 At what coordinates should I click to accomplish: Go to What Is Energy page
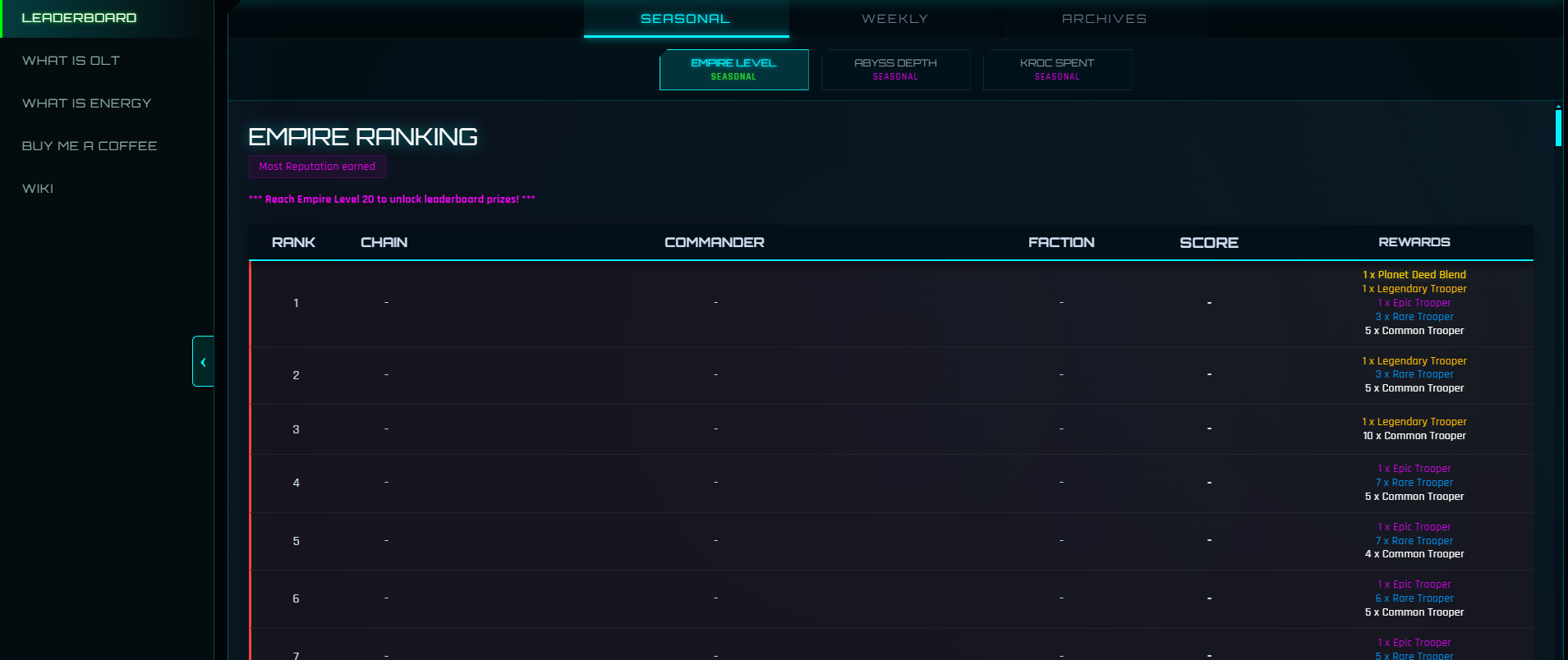click(86, 103)
